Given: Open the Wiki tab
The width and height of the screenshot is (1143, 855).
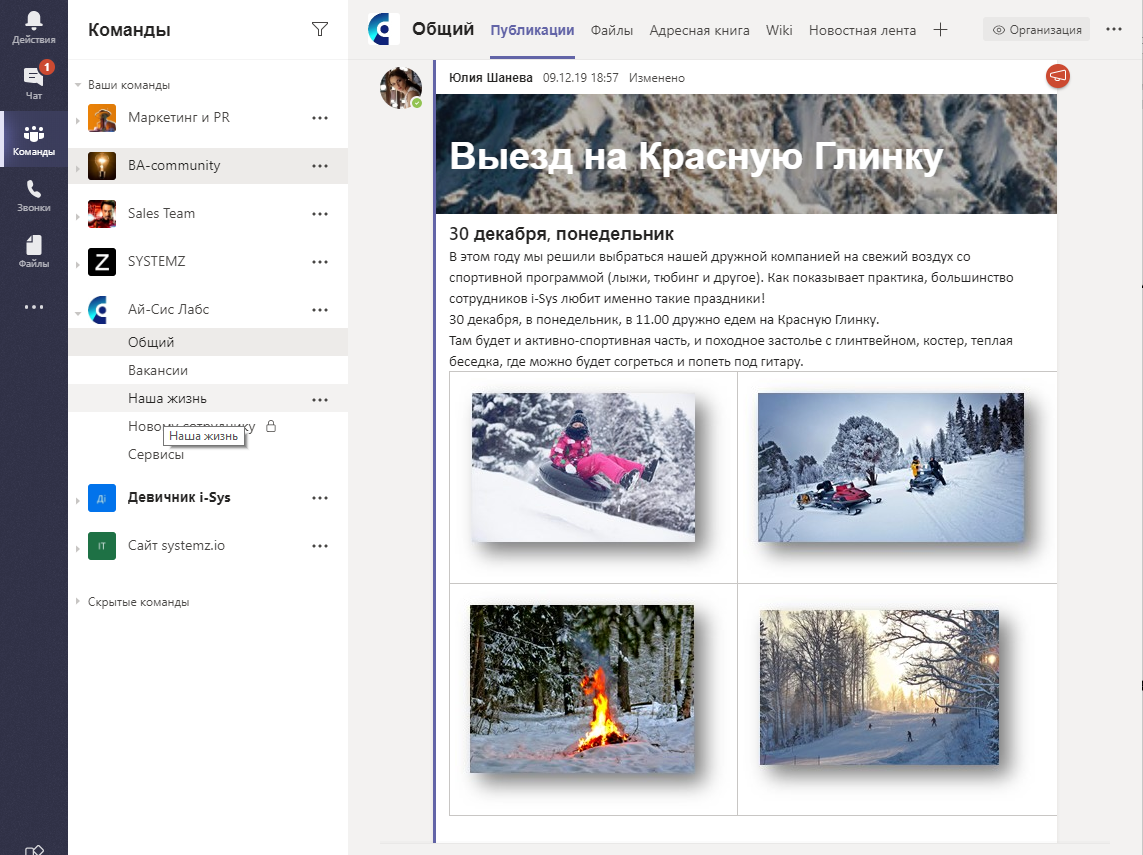Looking at the screenshot, I should [x=778, y=30].
